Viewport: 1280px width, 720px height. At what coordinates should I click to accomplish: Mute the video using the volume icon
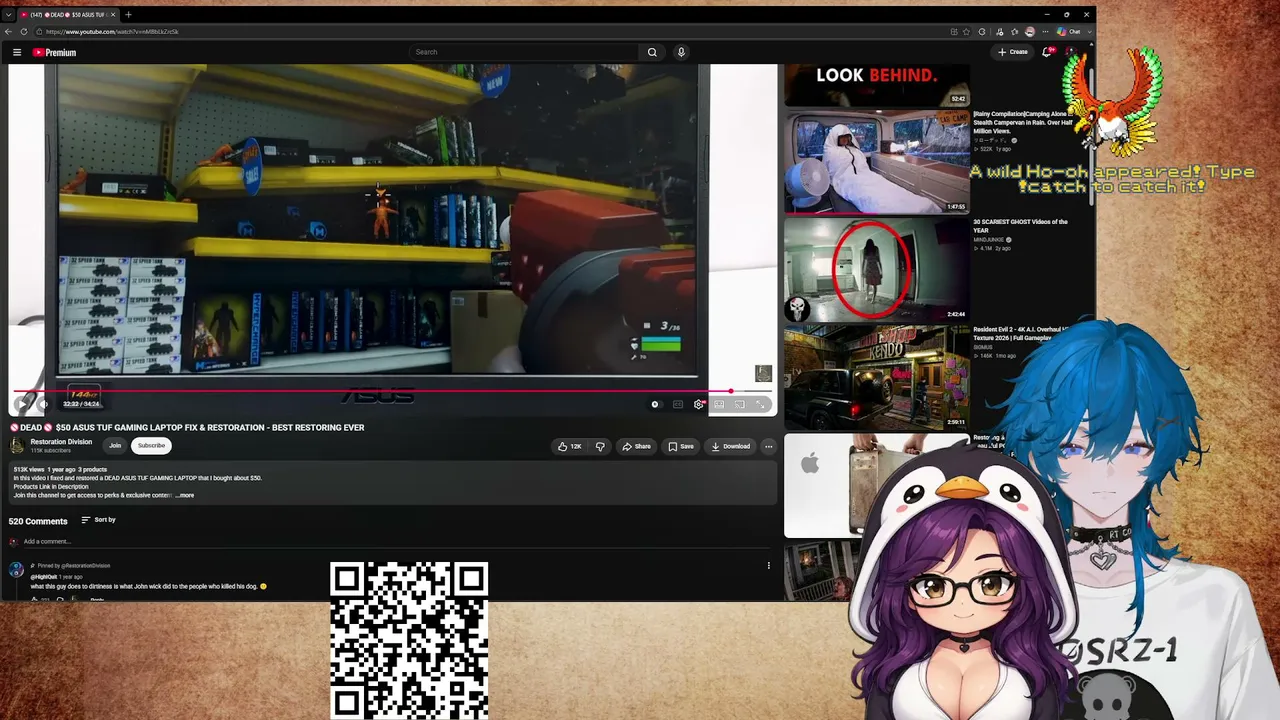[44, 404]
